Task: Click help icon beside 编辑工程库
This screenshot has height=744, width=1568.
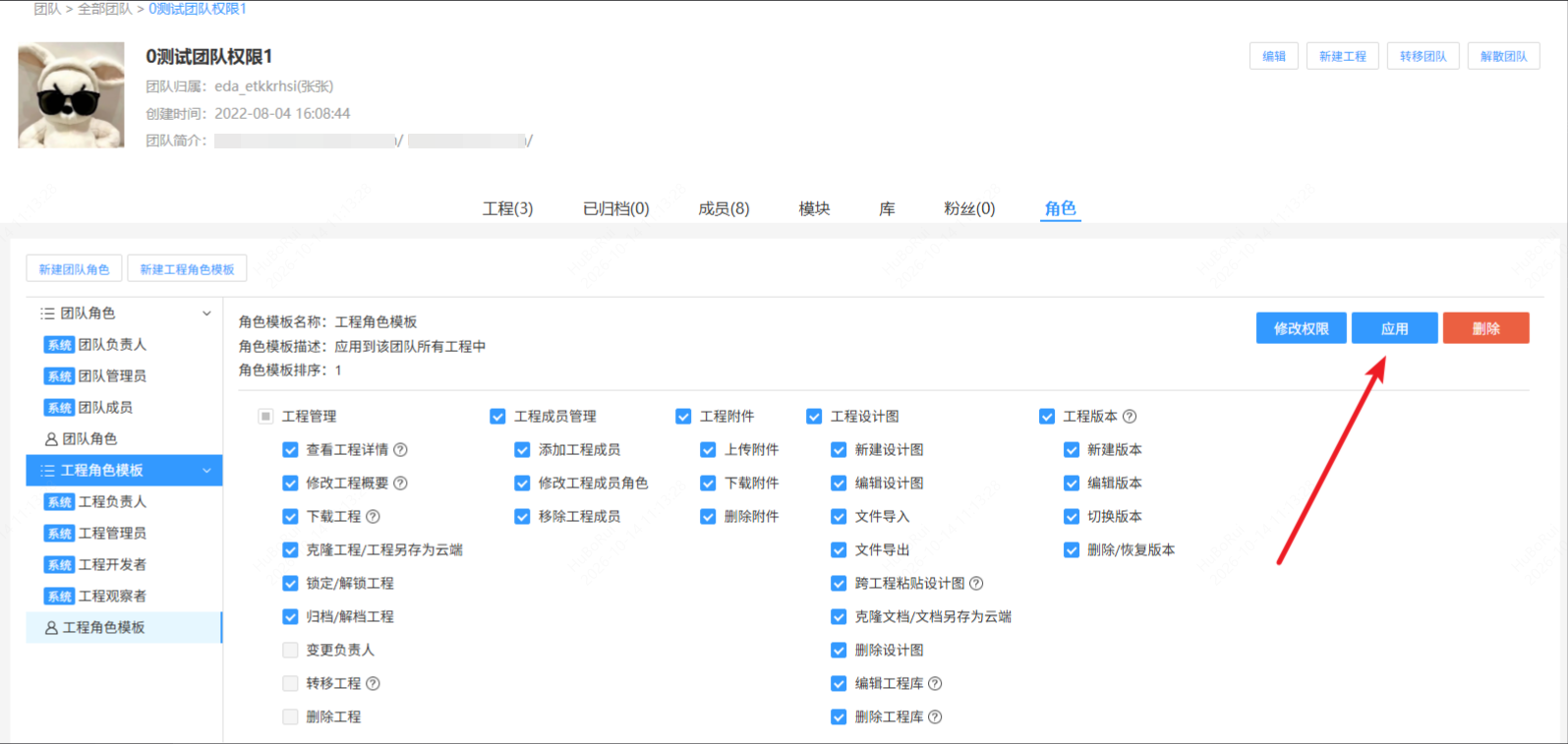Action: pos(935,684)
